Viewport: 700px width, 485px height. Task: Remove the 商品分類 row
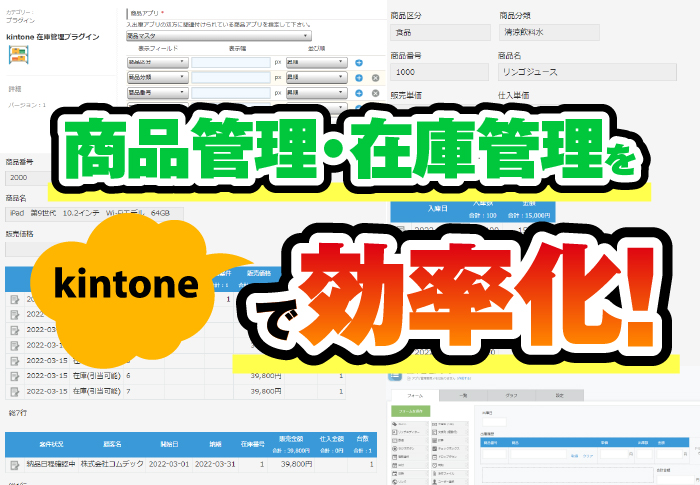point(375,78)
